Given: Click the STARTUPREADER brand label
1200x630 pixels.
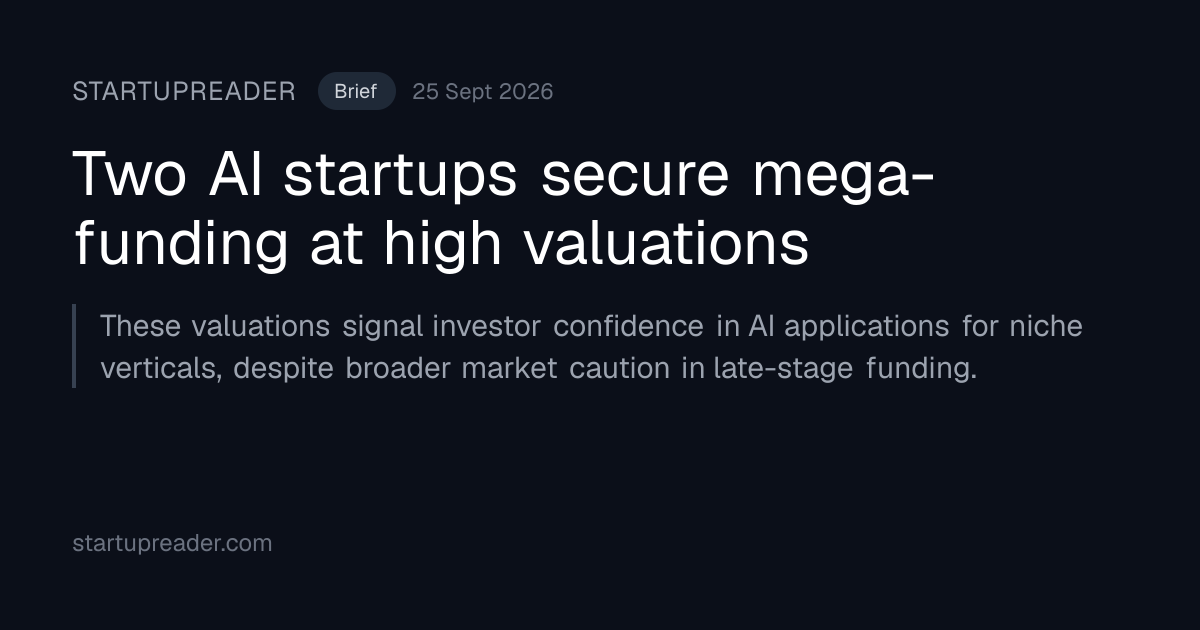Looking at the screenshot, I should [x=184, y=92].
